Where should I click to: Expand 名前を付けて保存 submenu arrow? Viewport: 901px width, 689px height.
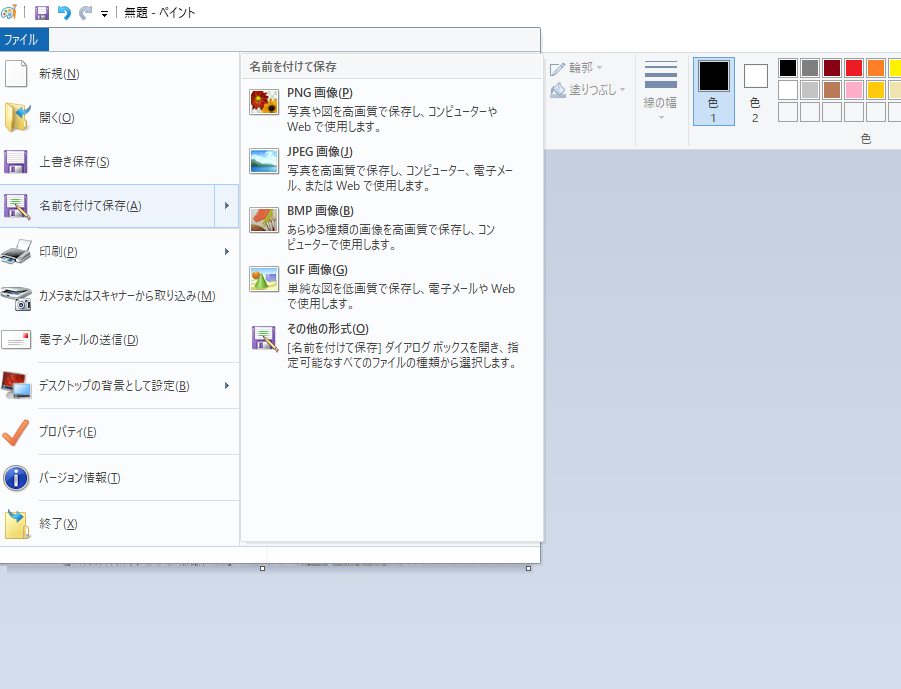(x=227, y=206)
